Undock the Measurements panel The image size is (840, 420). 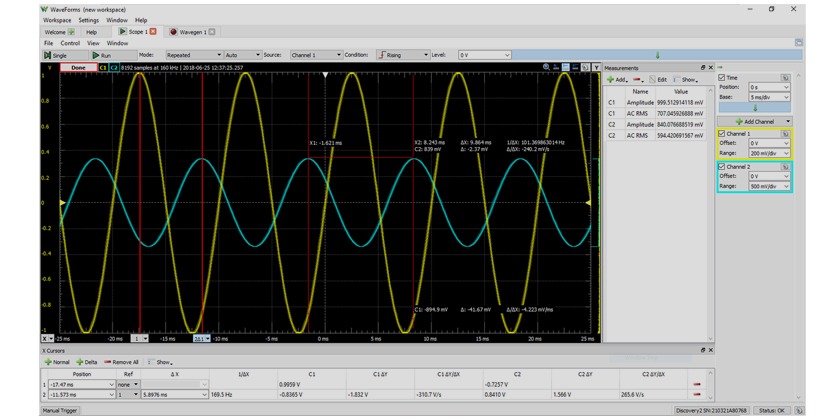703,68
